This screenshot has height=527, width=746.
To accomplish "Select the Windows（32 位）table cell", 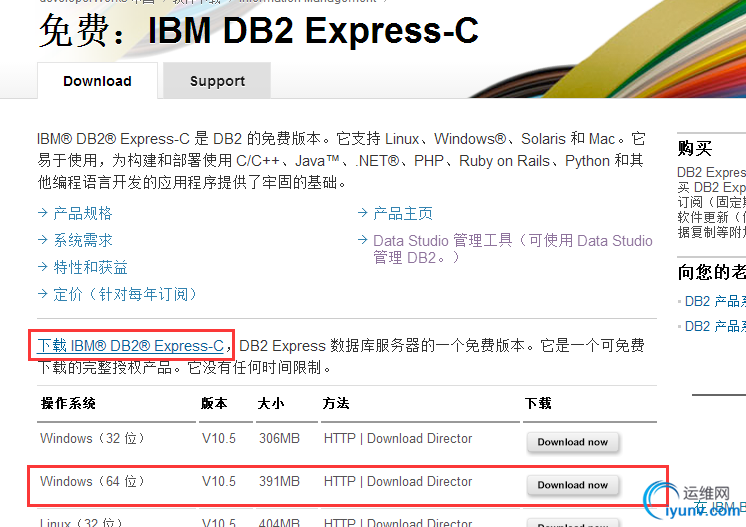I will [92, 438].
